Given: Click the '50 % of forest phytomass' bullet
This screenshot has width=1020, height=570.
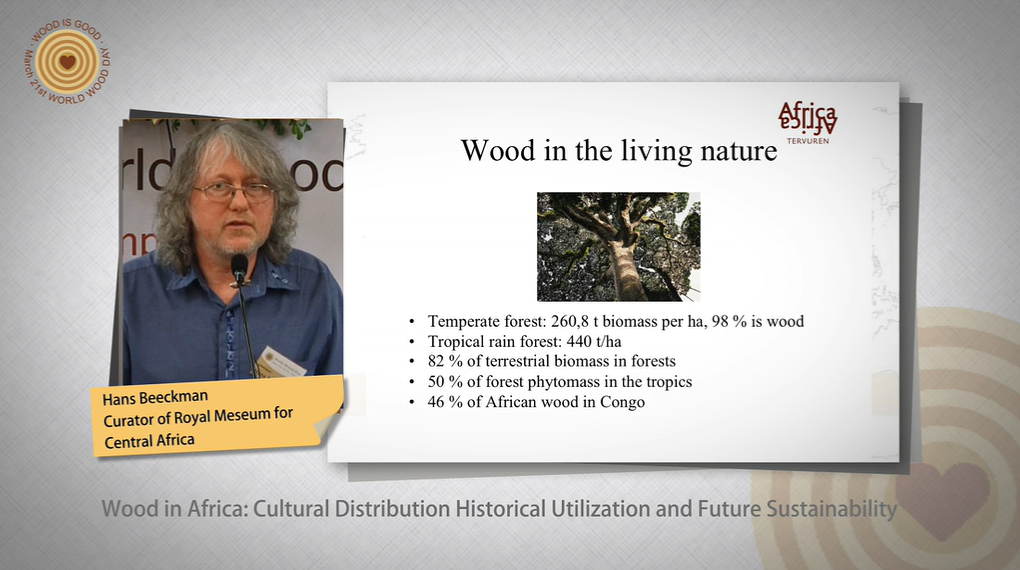Looking at the screenshot, I should coord(559,381).
